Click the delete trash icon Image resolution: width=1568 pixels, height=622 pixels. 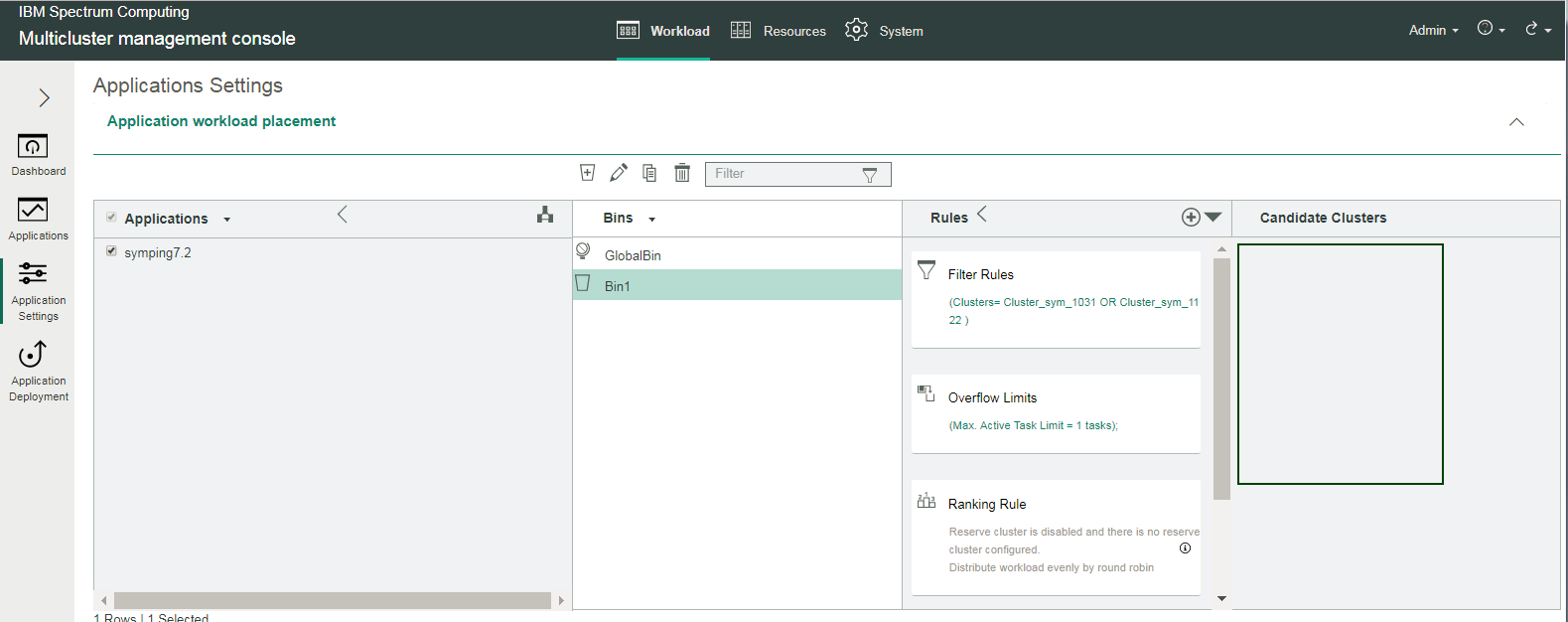pyautogui.click(x=682, y=173)
